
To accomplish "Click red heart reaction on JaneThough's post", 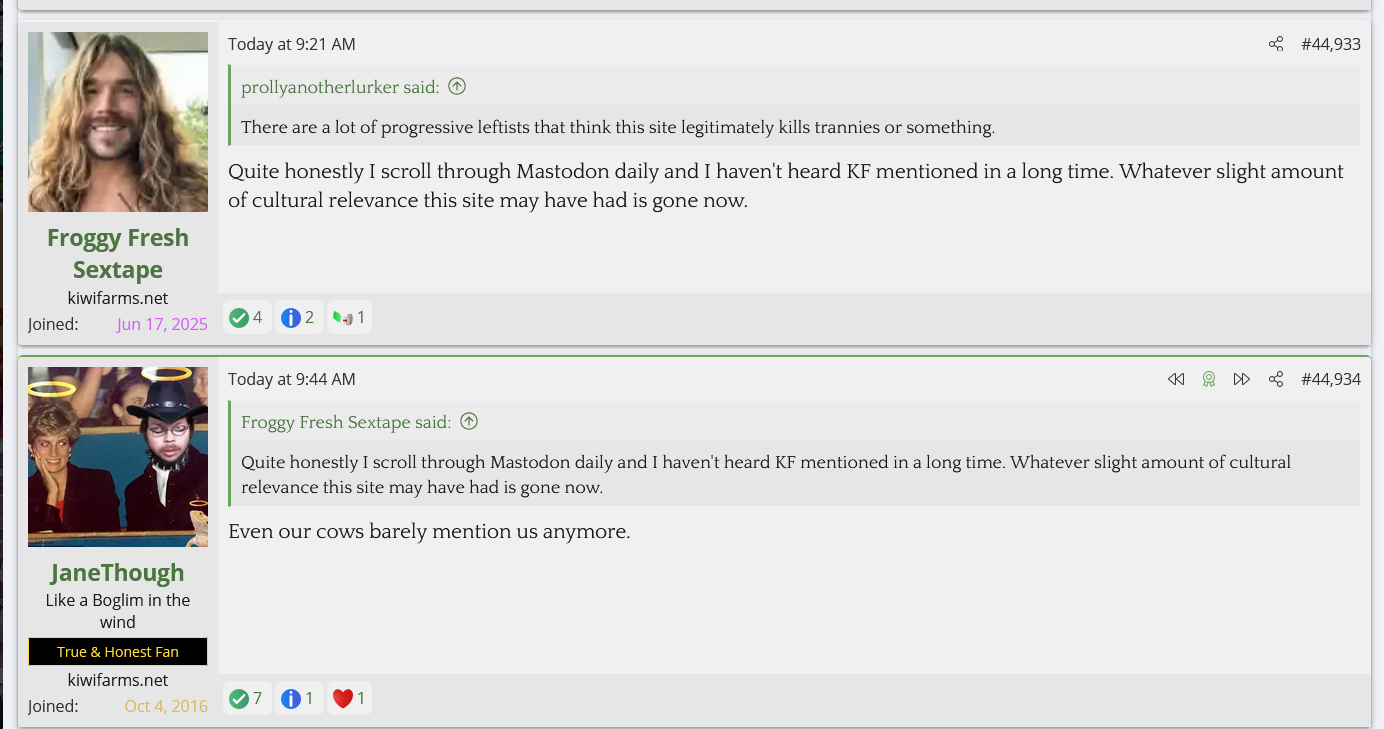I will pos(349,698).
